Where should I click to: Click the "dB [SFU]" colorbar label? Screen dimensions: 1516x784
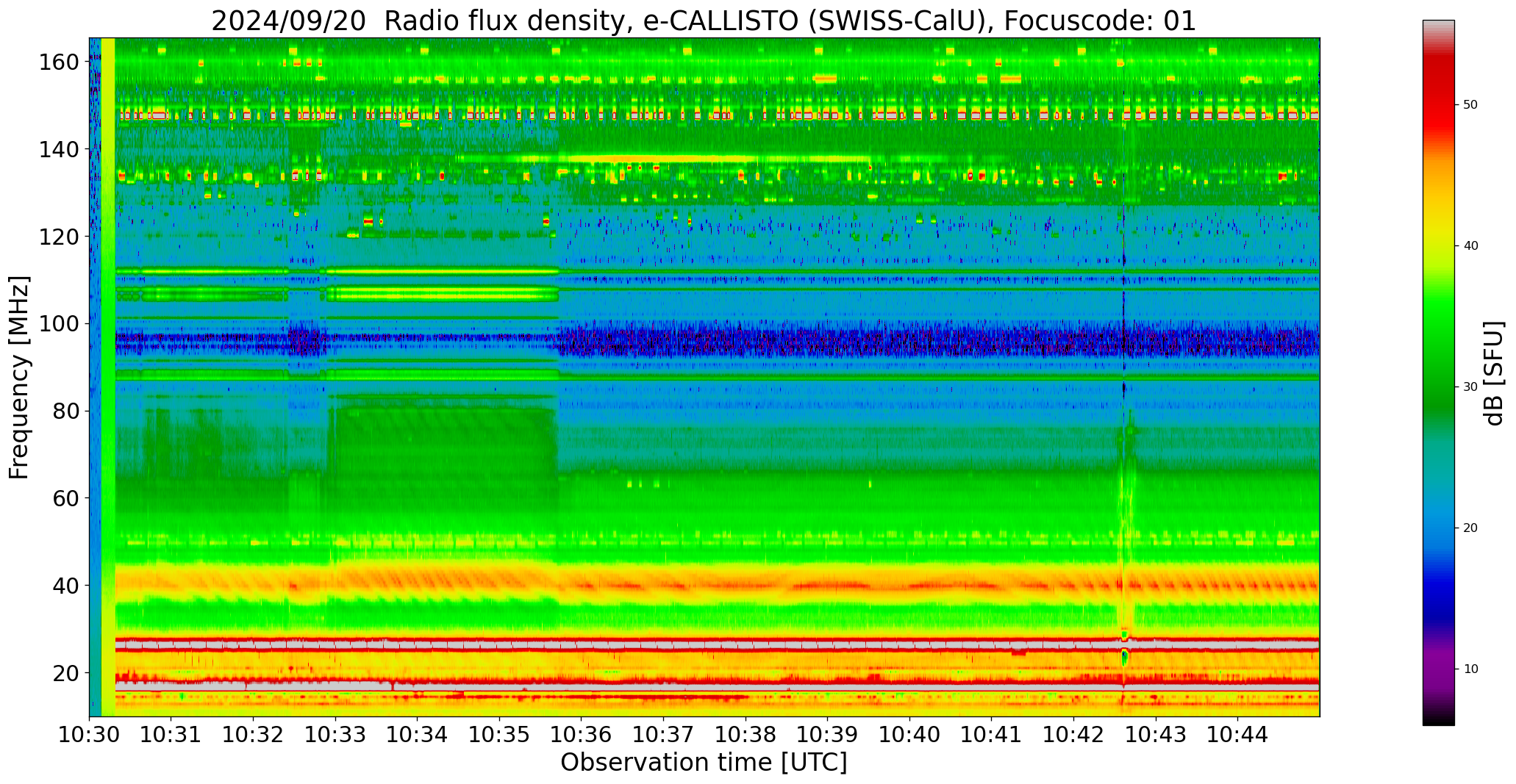[x=1494, y=373]
